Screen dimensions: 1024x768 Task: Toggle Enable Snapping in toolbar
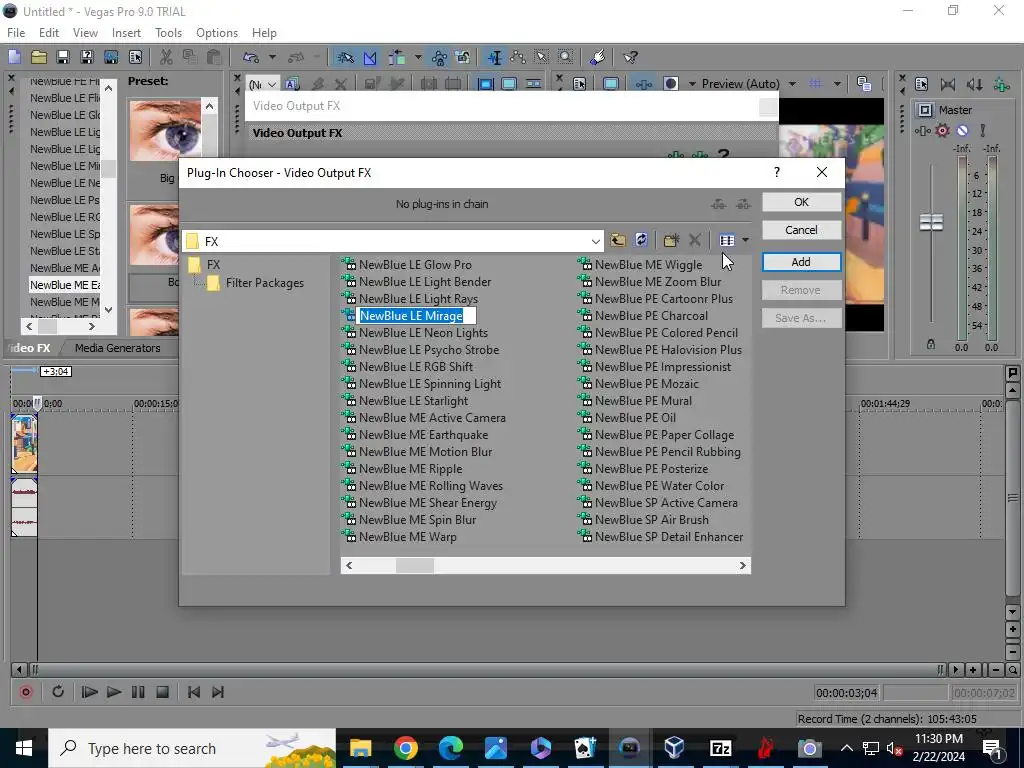tap(345, 57)
